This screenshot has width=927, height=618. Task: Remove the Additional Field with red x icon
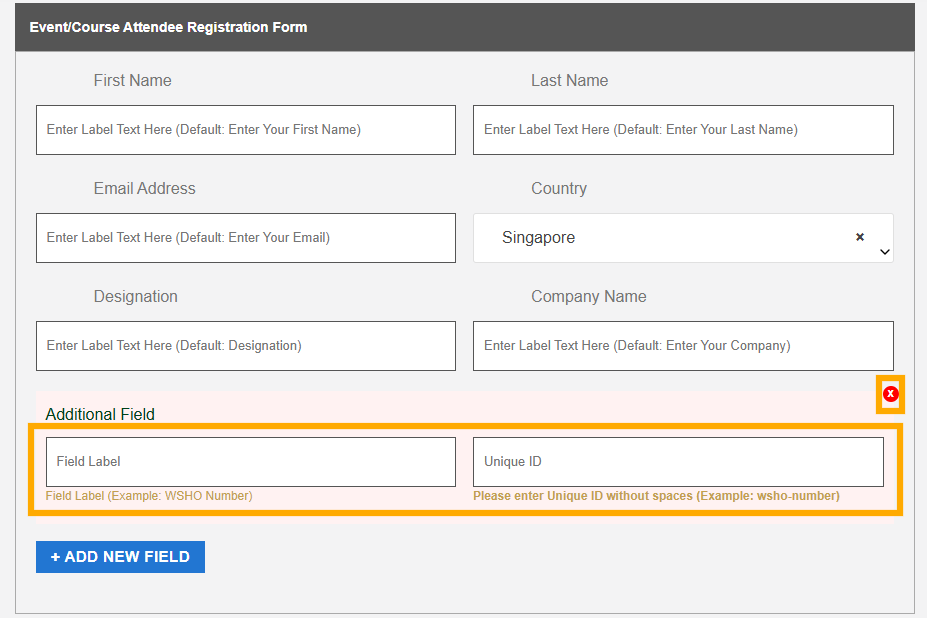[x=890, y=394]
